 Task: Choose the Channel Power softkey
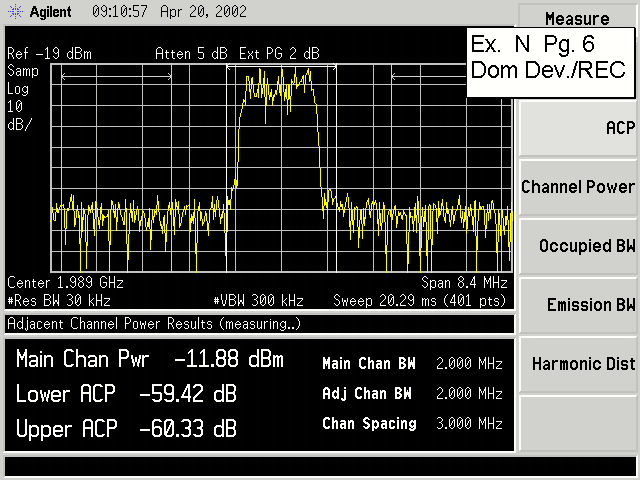point(578,187)
